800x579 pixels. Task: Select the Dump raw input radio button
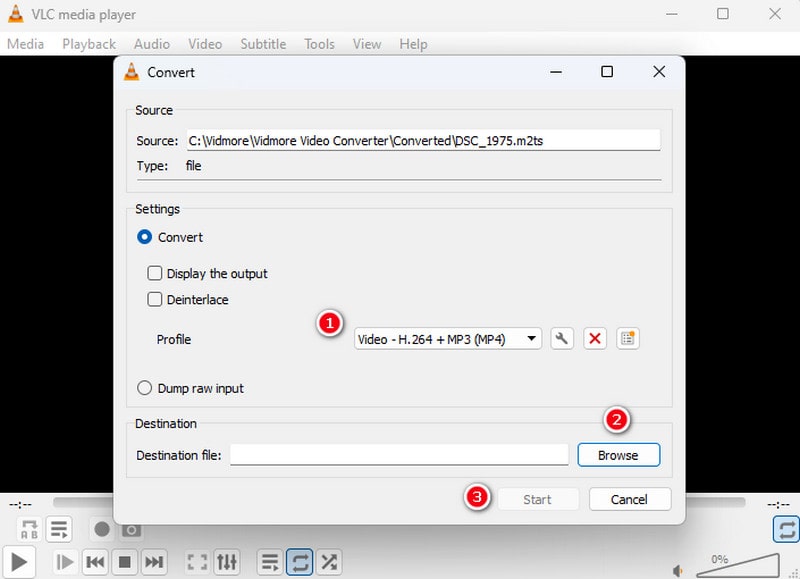(145, 388)
